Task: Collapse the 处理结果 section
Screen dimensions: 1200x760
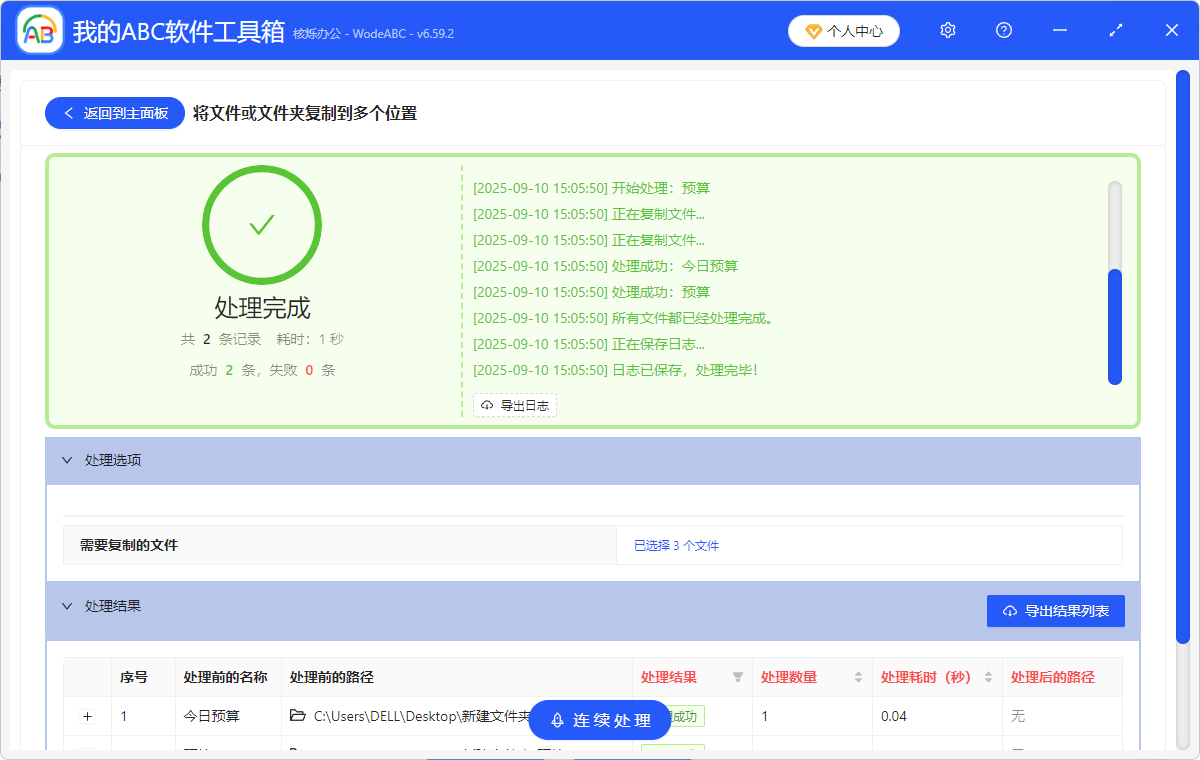Action: [x=67, y=606]
